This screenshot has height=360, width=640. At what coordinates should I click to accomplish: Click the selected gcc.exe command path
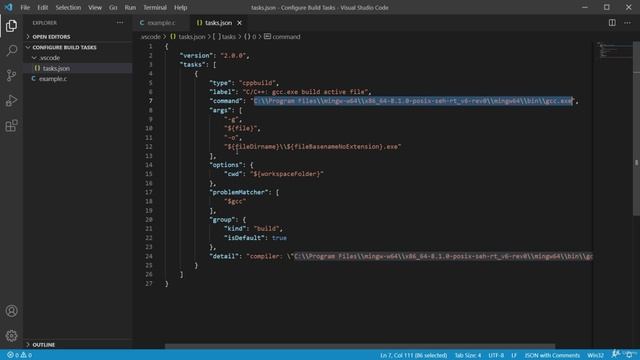coord(413,101)
